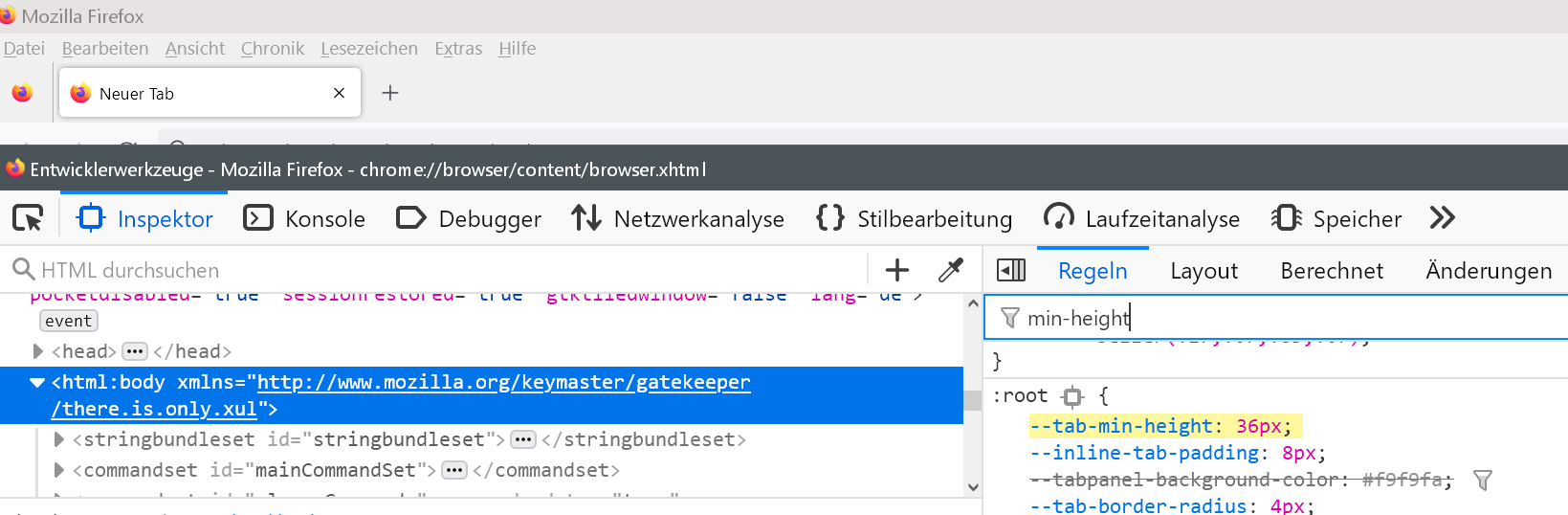Click filter icon beside tabpanel-background-color rule
The height and width of the screenshot is (515, 1568).
coord(1482,481)
